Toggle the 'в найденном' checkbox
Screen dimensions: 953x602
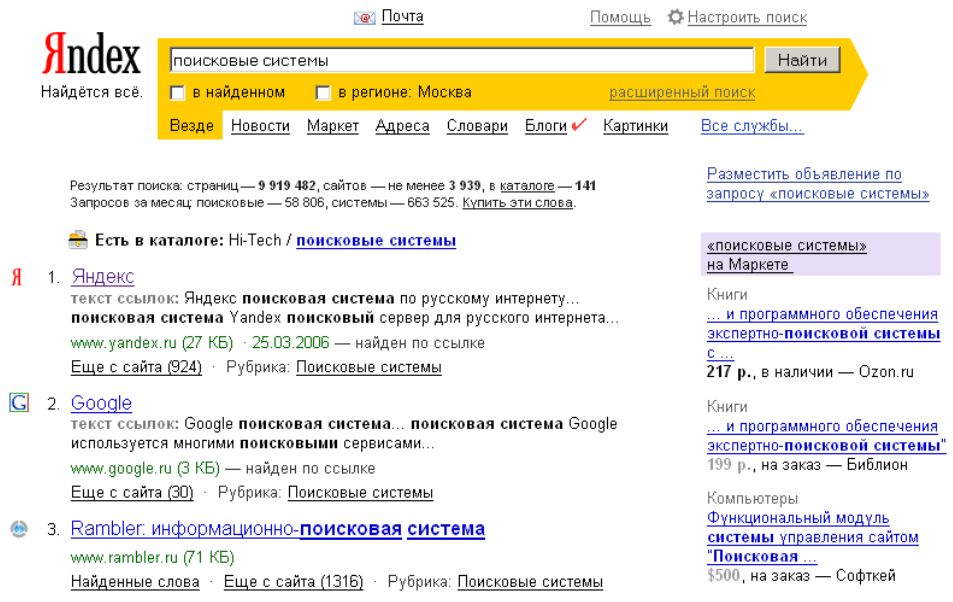point(177,92)
